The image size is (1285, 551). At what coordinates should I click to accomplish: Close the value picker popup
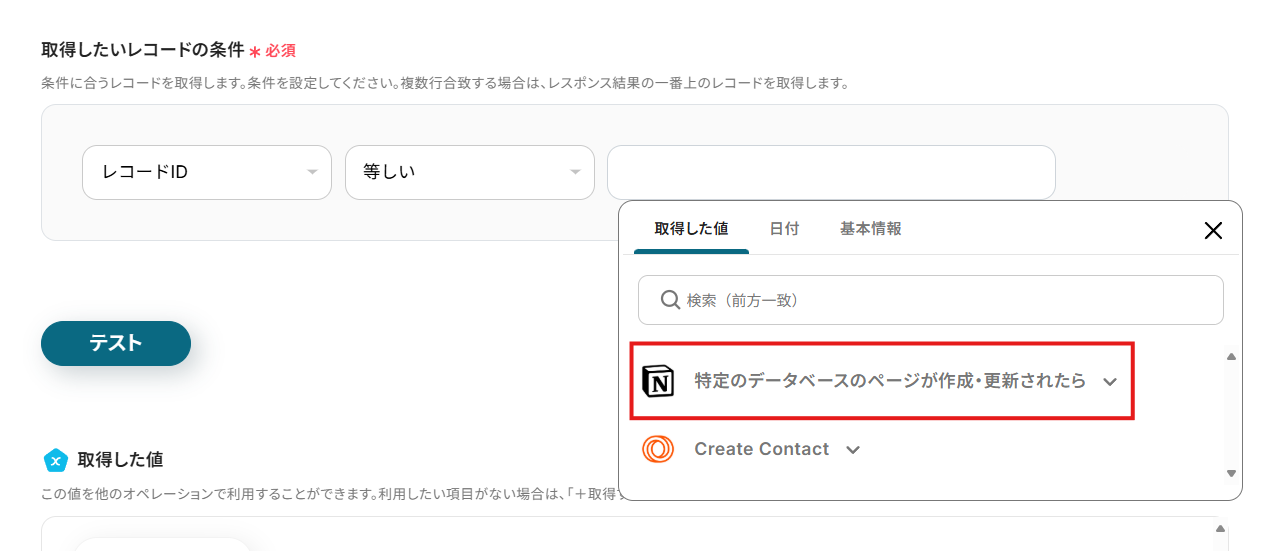pyautogui.click(x=1213, y=231)
